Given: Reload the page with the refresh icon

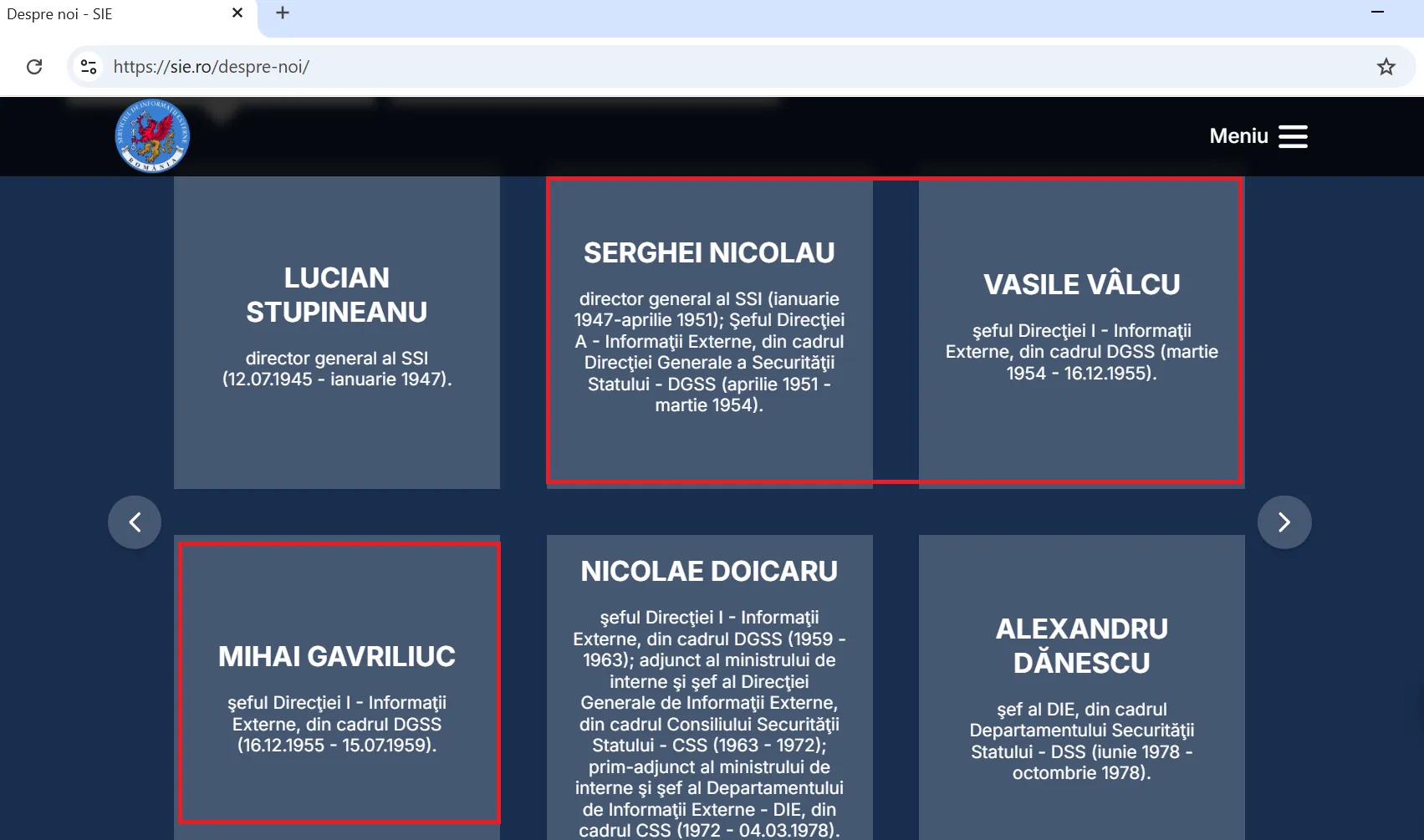Looking at the screenshot, I should click(34, 67).
